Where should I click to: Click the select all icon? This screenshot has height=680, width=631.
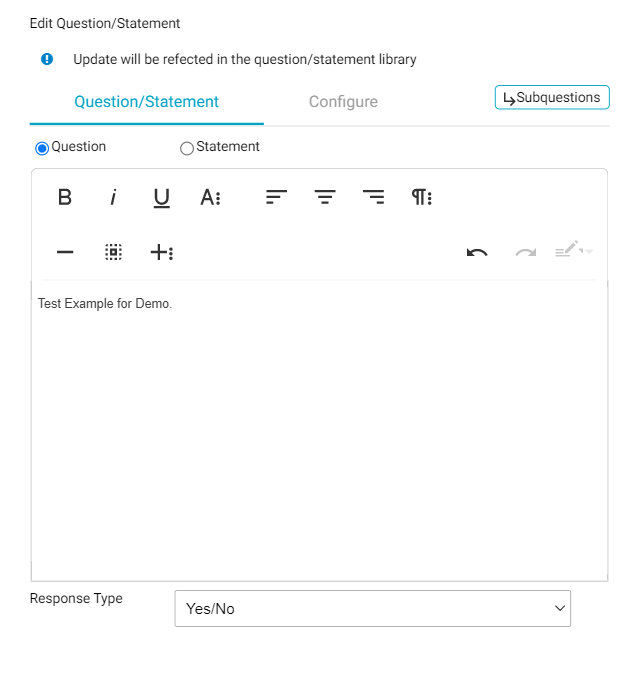coord(113,252)
